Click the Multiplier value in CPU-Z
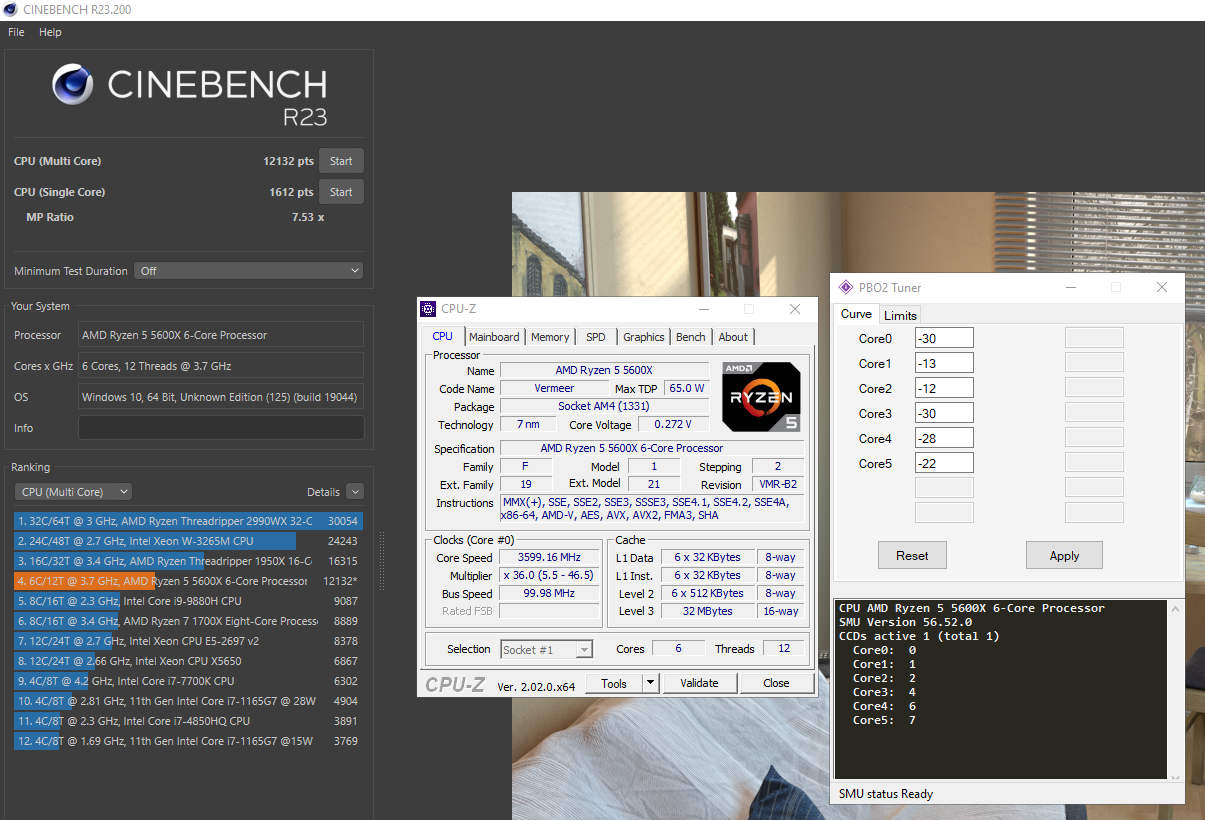This screenshot has width=1205, height=820. pyautogui.click(x=549, y=575)
